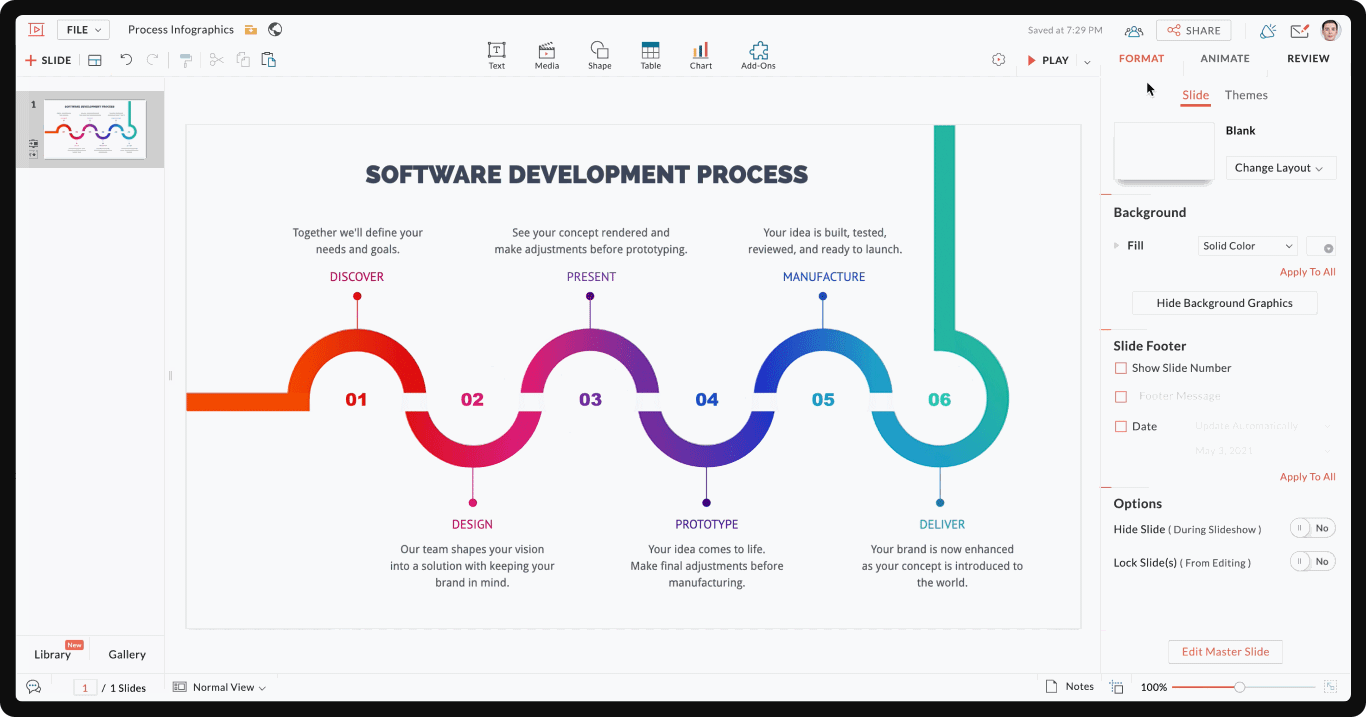Undo the last action
1366x717 pixels.
126,60
